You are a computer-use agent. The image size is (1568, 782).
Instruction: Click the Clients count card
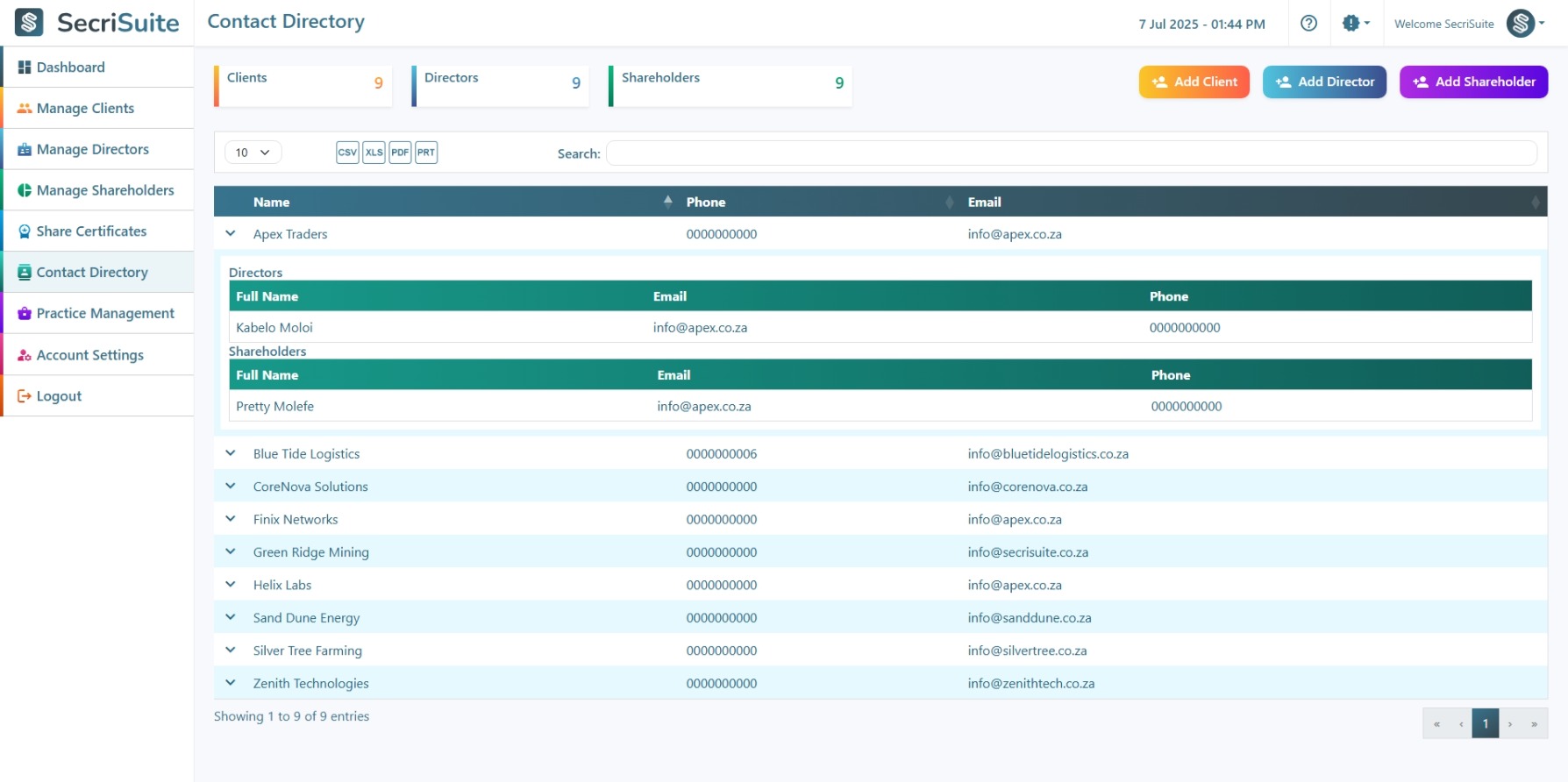click(x=303, y=85)
